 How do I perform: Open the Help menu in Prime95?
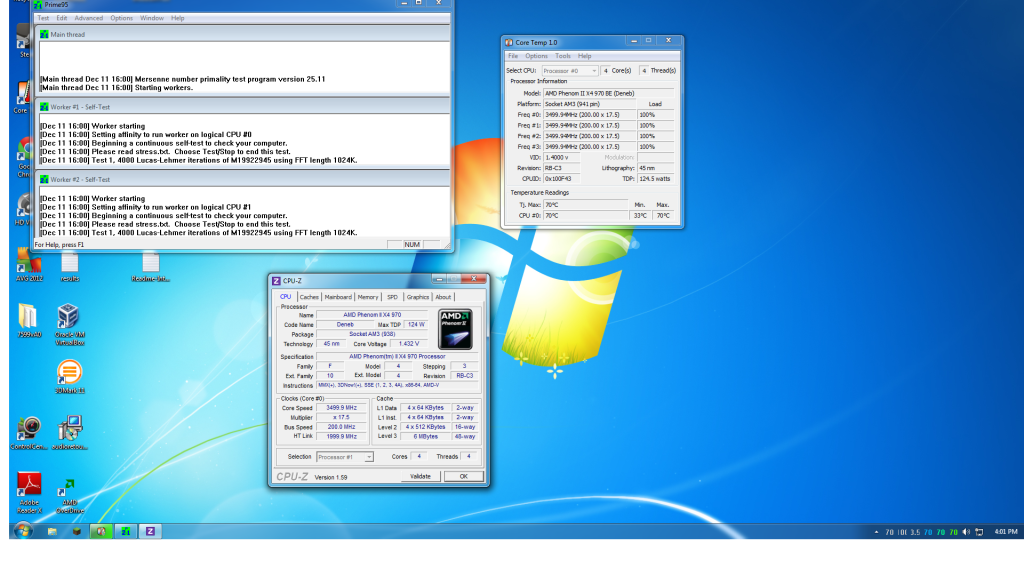tap(178, 18)
